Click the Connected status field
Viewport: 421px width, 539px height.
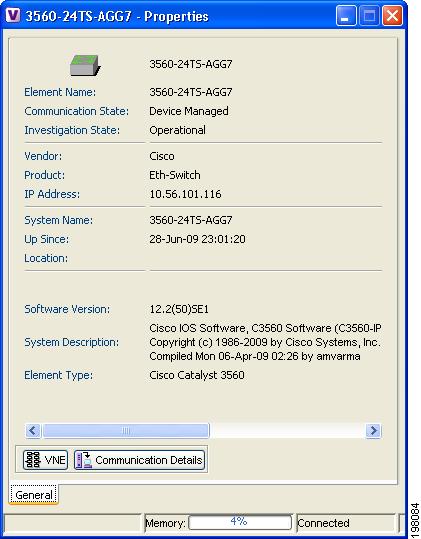pyautogui.click(x=345, y=523)
